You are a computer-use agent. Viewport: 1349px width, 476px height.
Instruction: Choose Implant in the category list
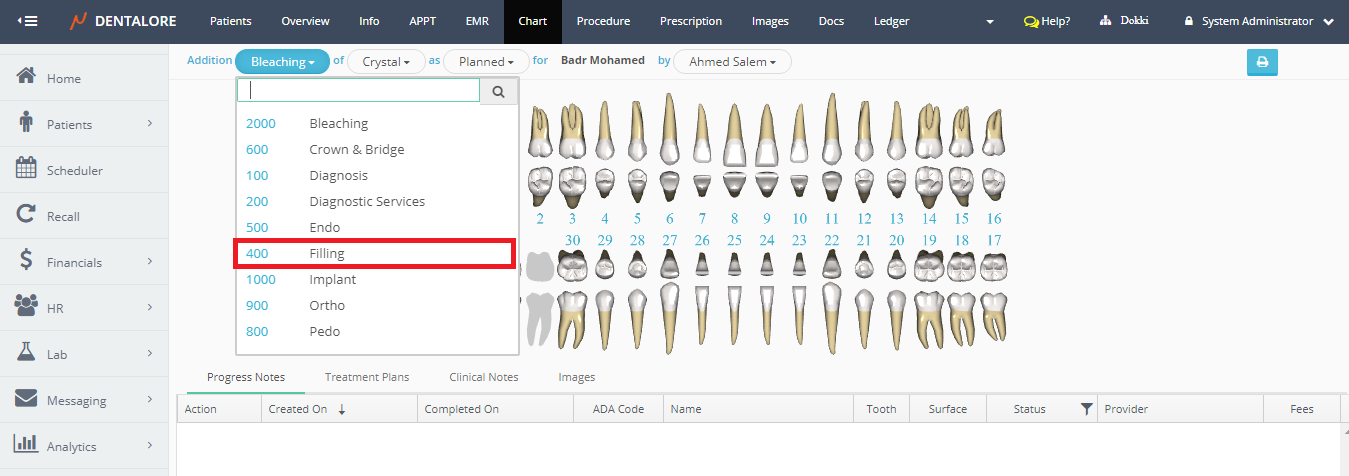(332, 280)
